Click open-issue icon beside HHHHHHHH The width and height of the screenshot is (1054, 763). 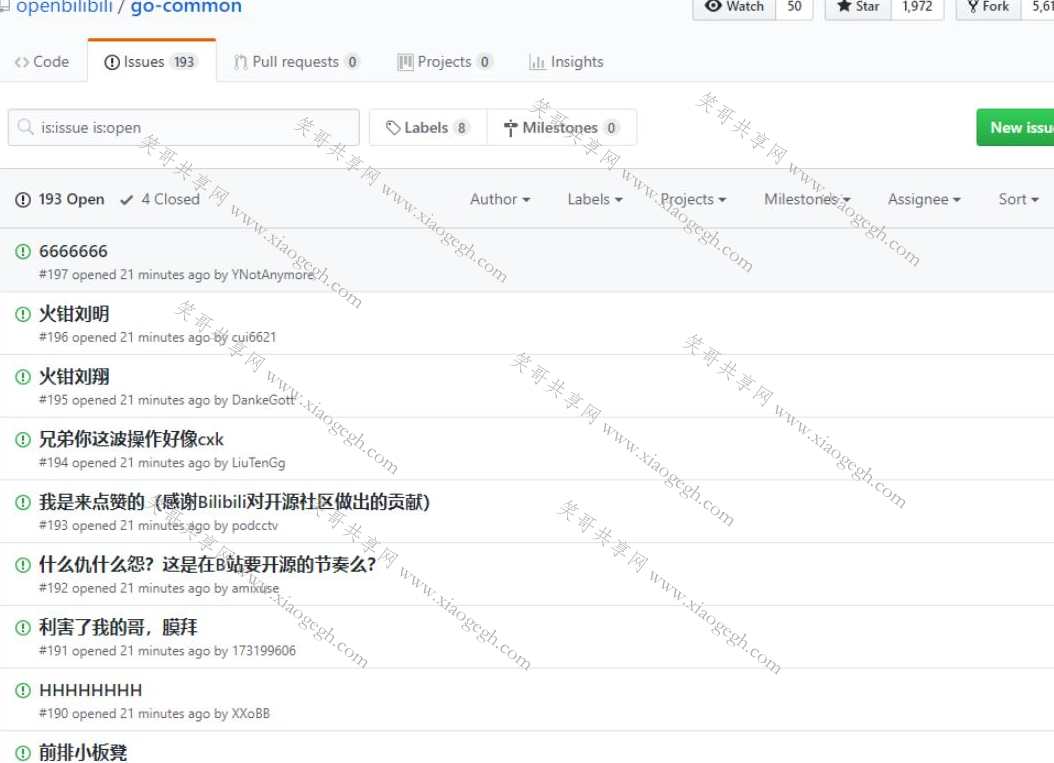pos(23,690)
